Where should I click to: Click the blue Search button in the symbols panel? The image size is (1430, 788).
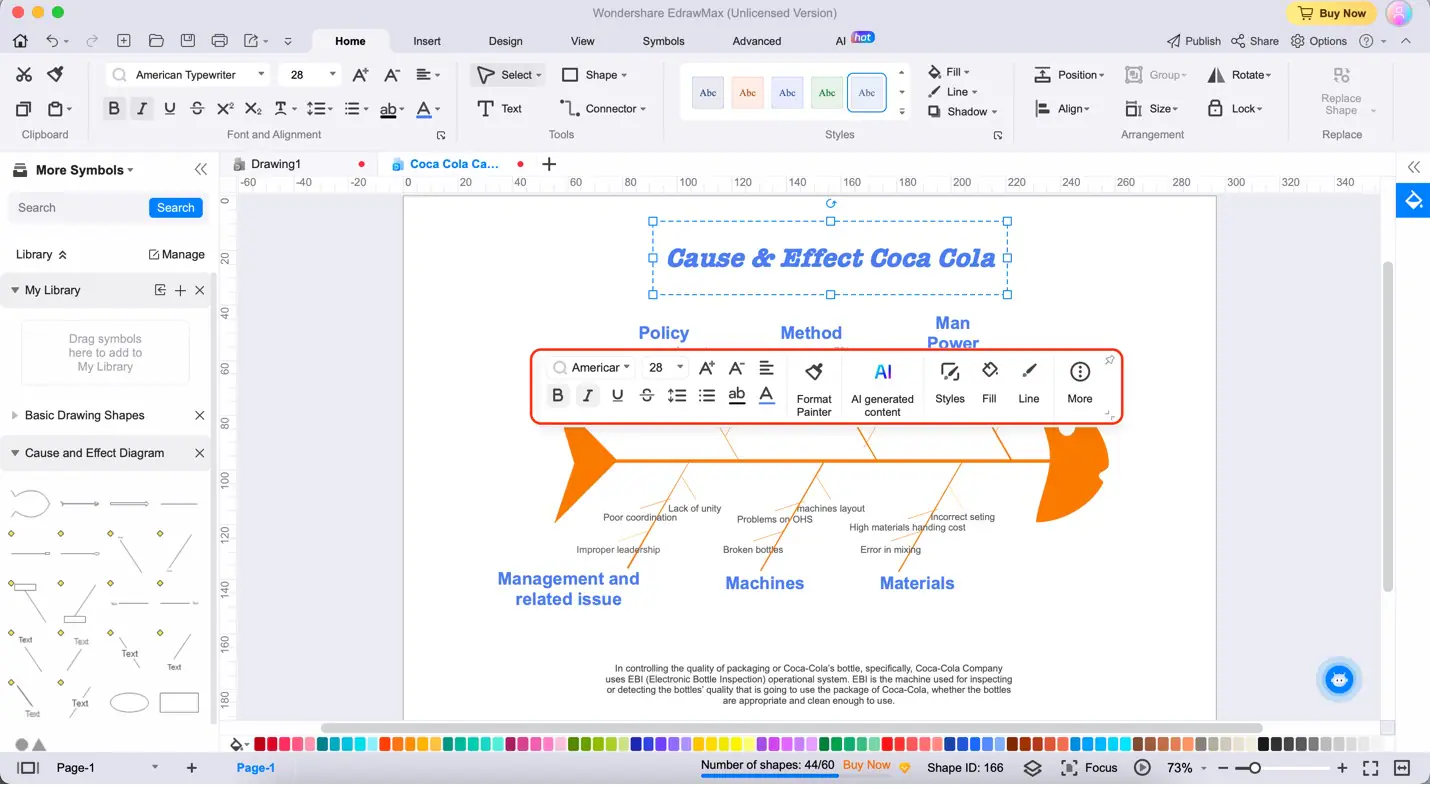coord(176,208)
